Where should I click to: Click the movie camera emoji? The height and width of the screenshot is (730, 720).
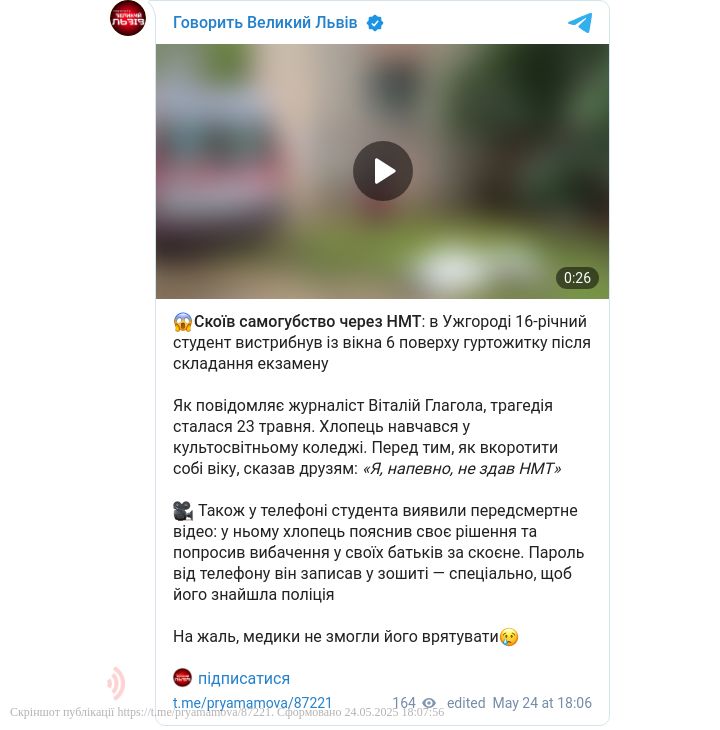tap(182, 511)
